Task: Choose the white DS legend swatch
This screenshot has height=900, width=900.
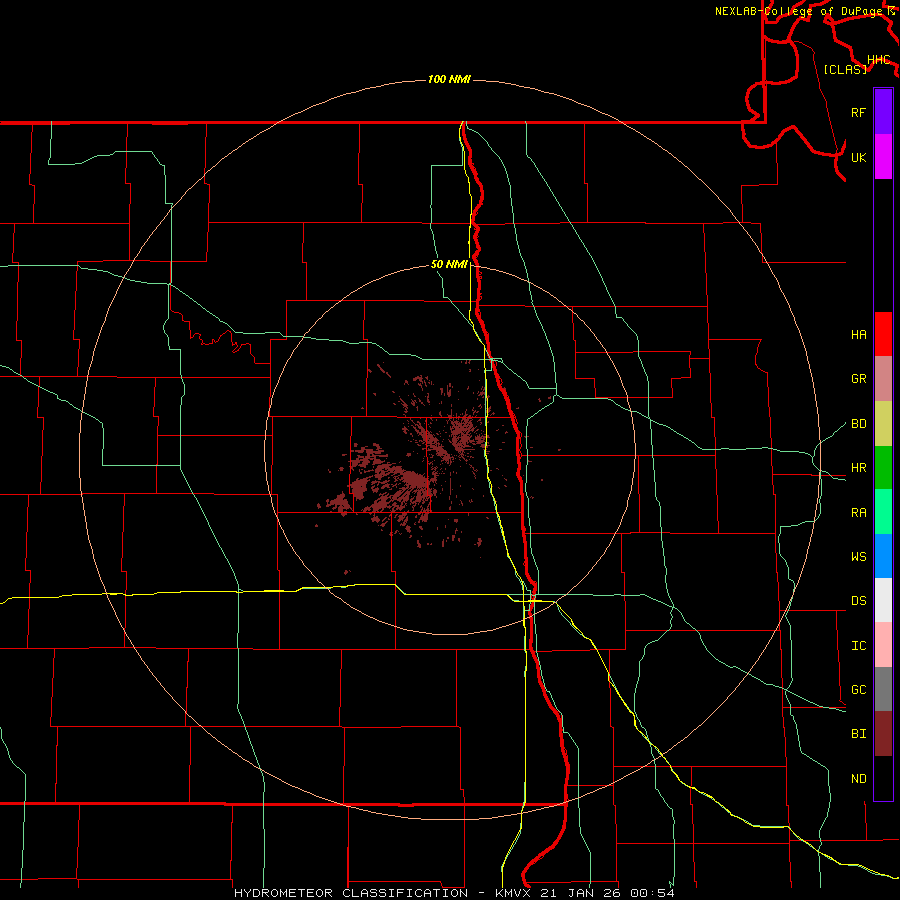Action: (883, 600)
